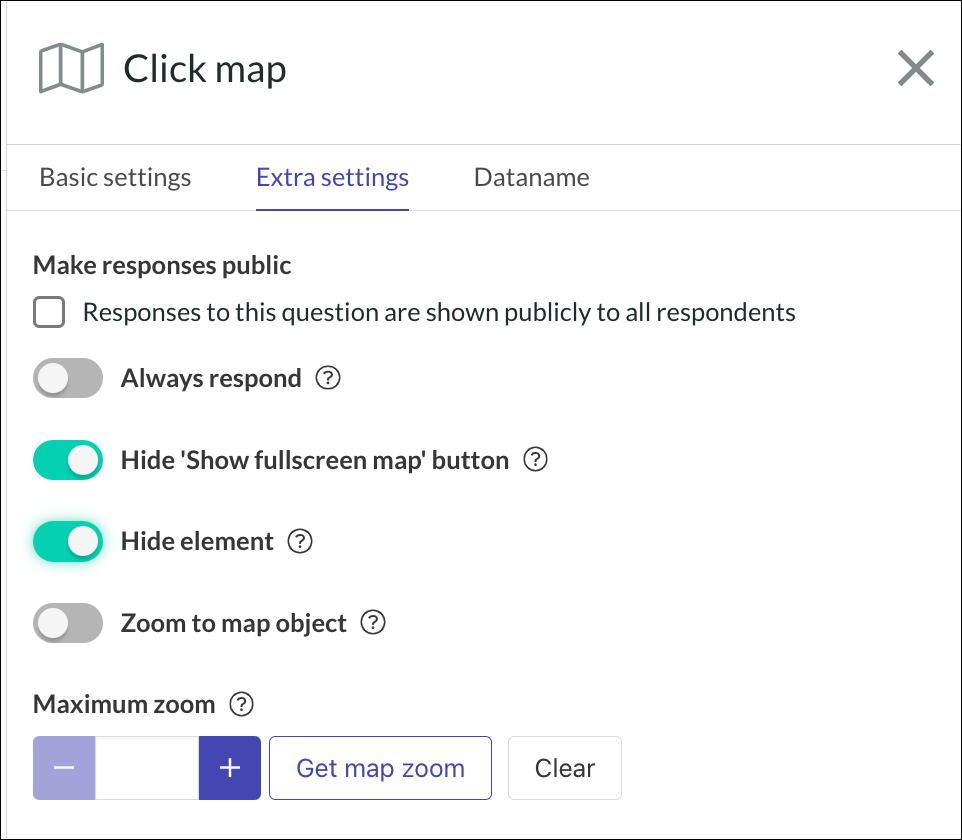Image resolution: width=962 pixels, height=840 pixels.
Task: Click the map icon in the dialog header
Action: [x=69, y=67]
